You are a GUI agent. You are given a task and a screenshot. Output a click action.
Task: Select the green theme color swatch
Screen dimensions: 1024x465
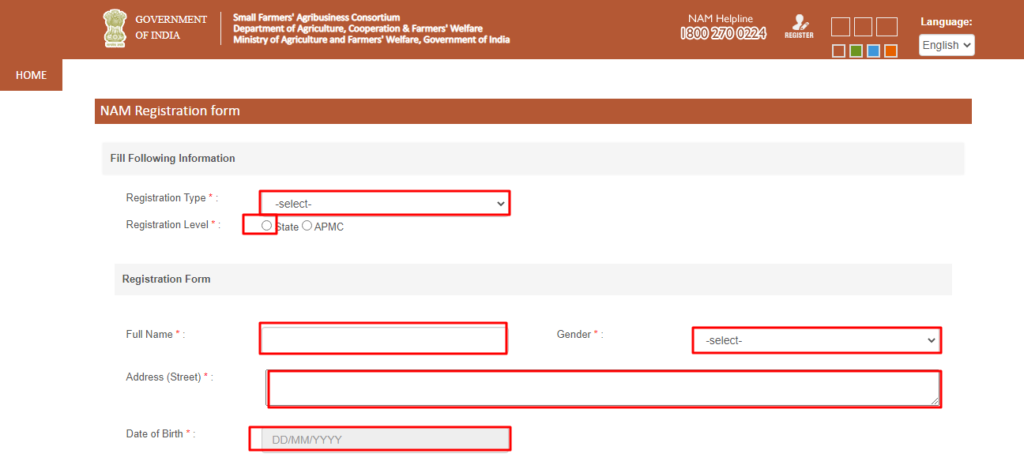point(856,51)
